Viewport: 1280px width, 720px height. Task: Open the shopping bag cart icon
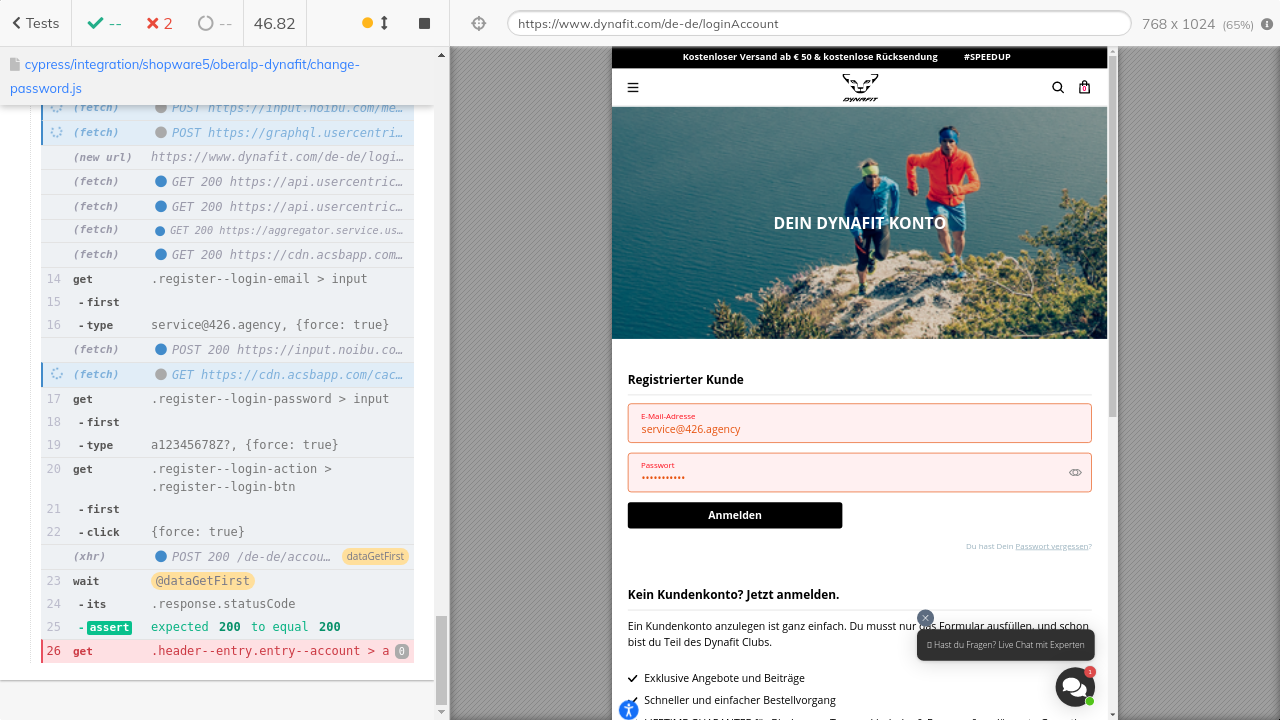[1084, 88]
